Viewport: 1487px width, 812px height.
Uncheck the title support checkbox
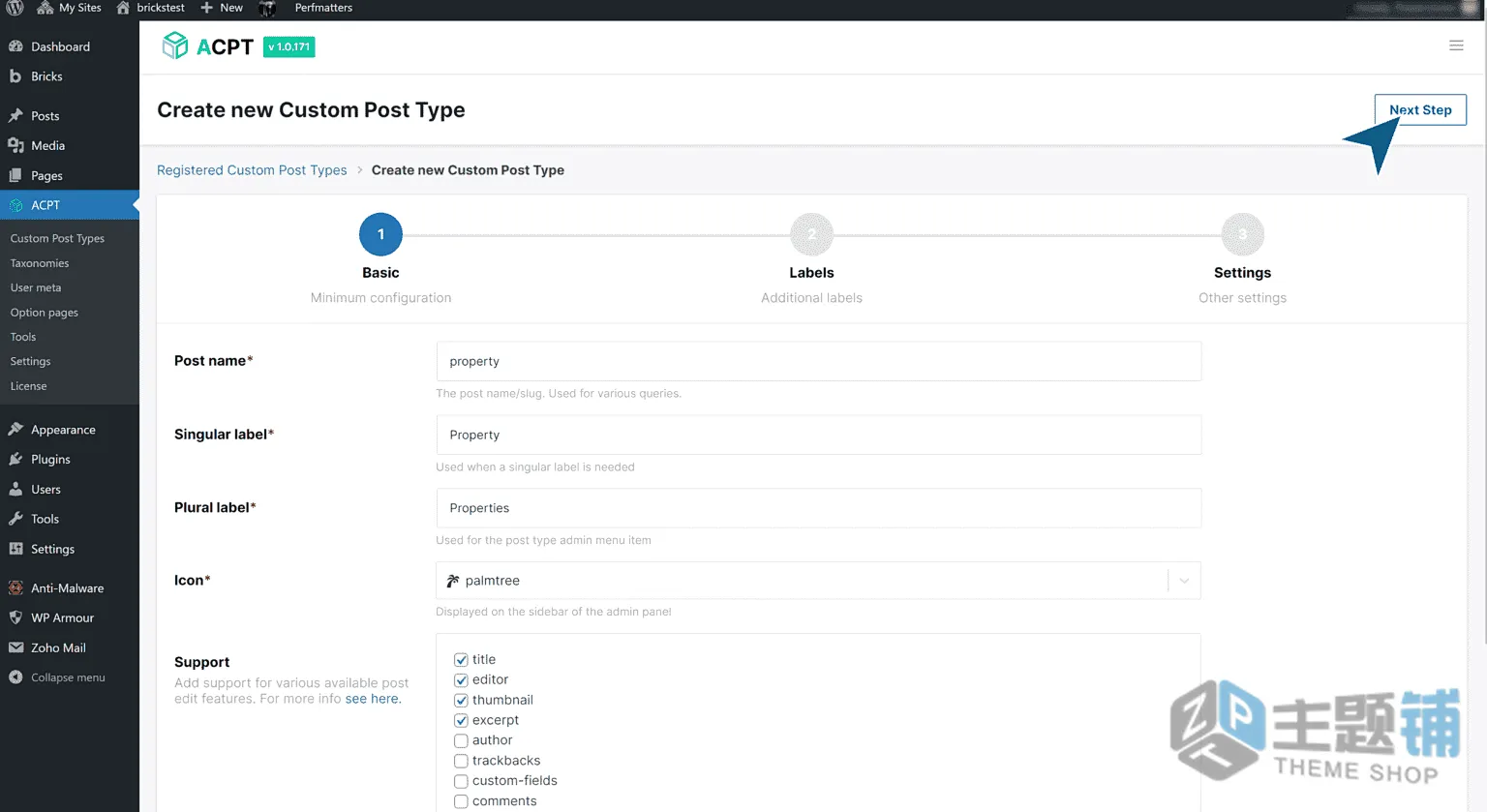pyautogui.click(x=461, y=660)
